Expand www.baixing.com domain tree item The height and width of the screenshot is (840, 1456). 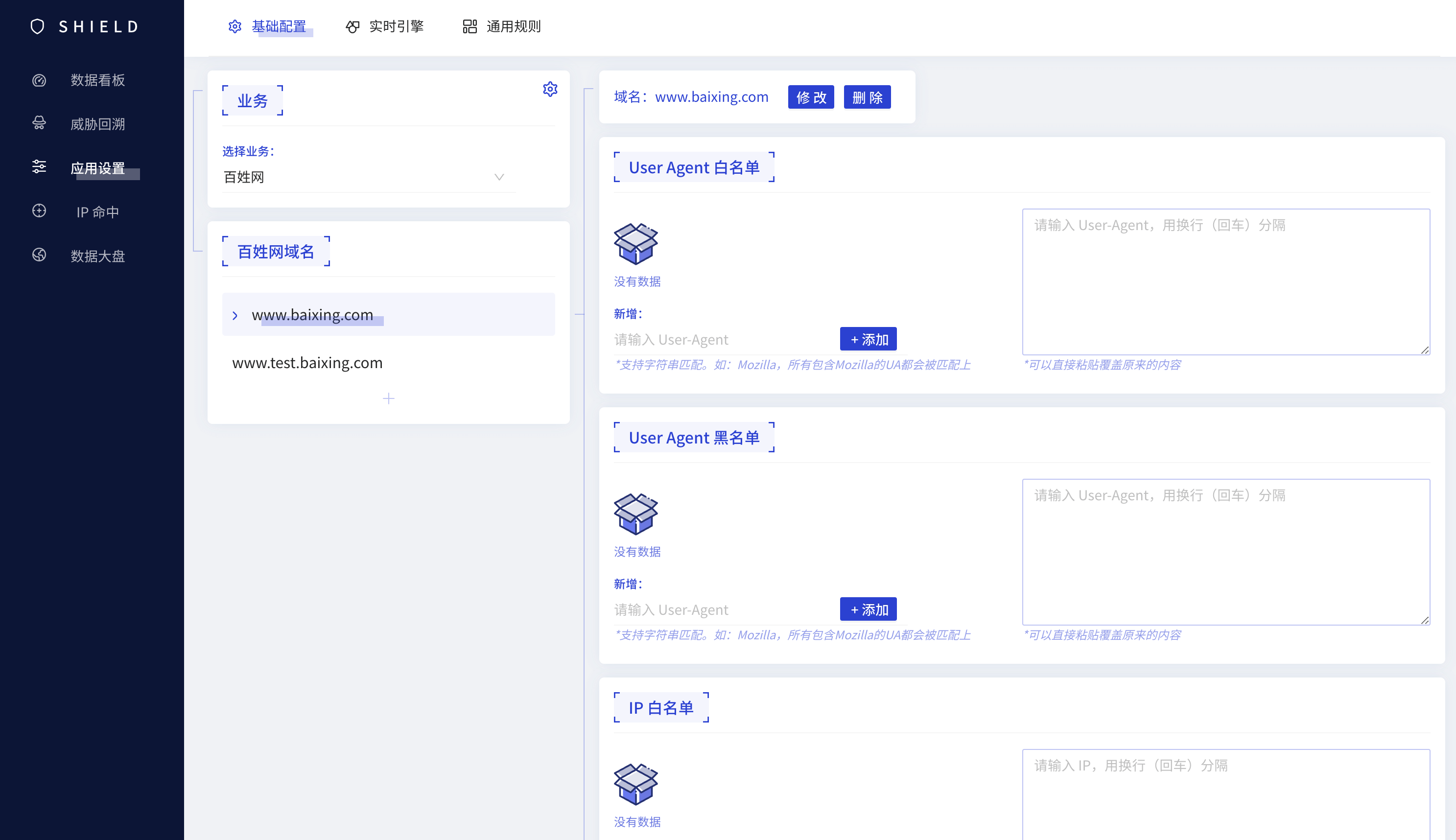(234, 315)
